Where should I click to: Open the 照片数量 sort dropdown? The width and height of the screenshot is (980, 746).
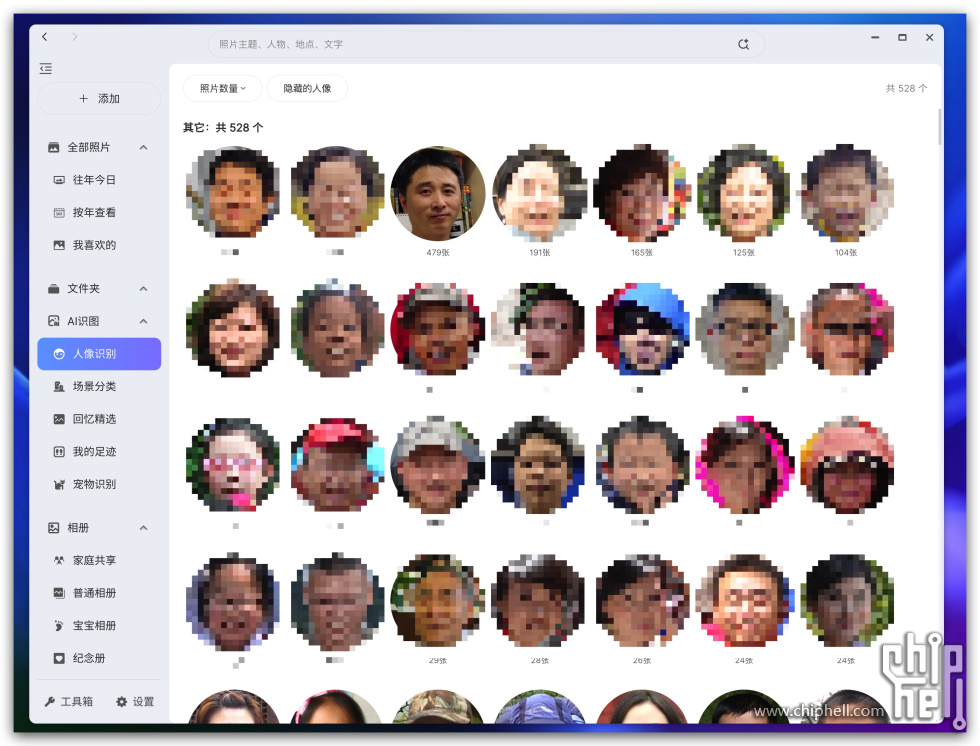pyautogui.click(x=222, y=88)
